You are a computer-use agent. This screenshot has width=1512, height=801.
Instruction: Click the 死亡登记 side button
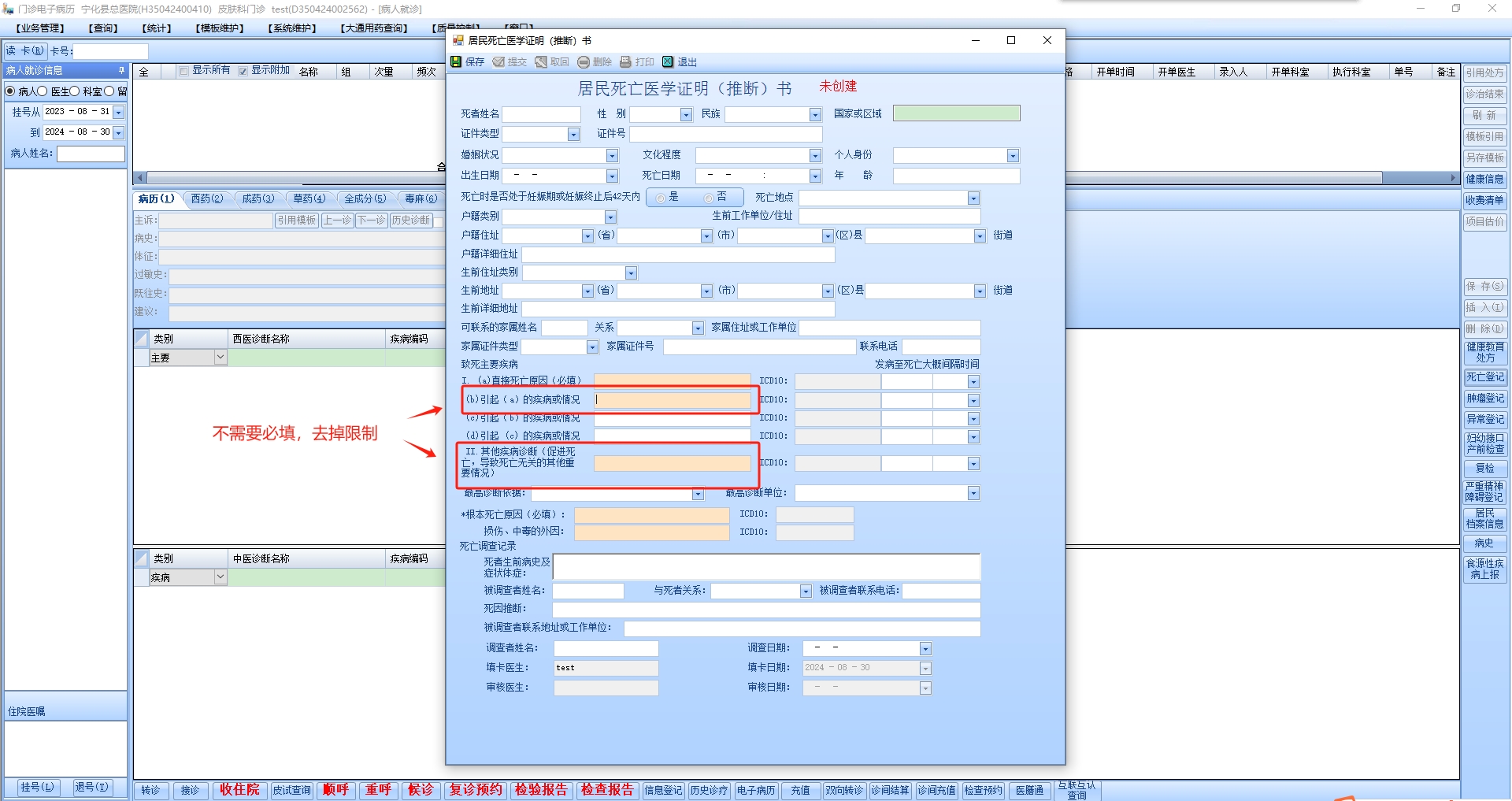[x=1485, y=377]
